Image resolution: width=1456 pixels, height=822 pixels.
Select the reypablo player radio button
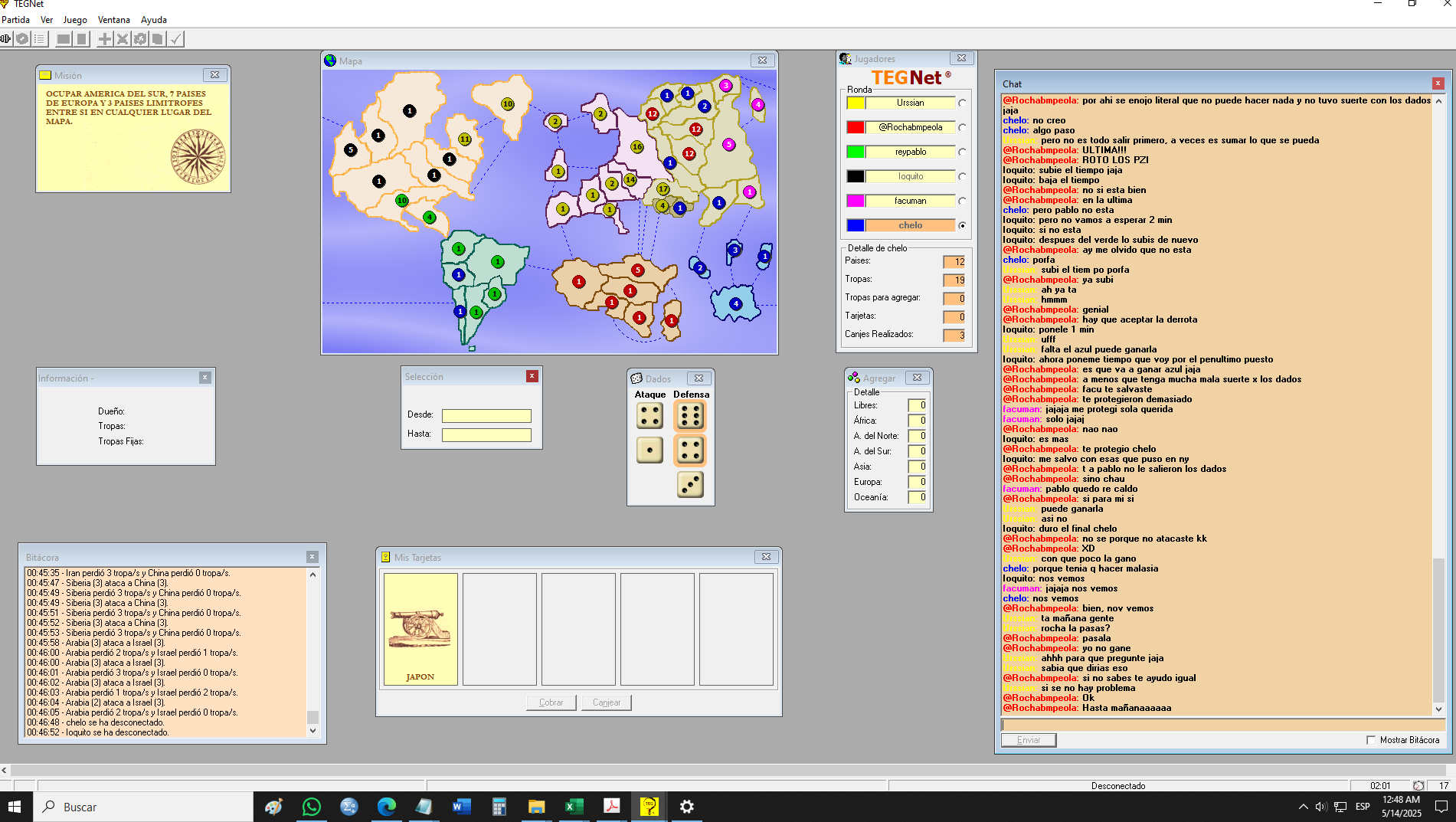point(962,152)
